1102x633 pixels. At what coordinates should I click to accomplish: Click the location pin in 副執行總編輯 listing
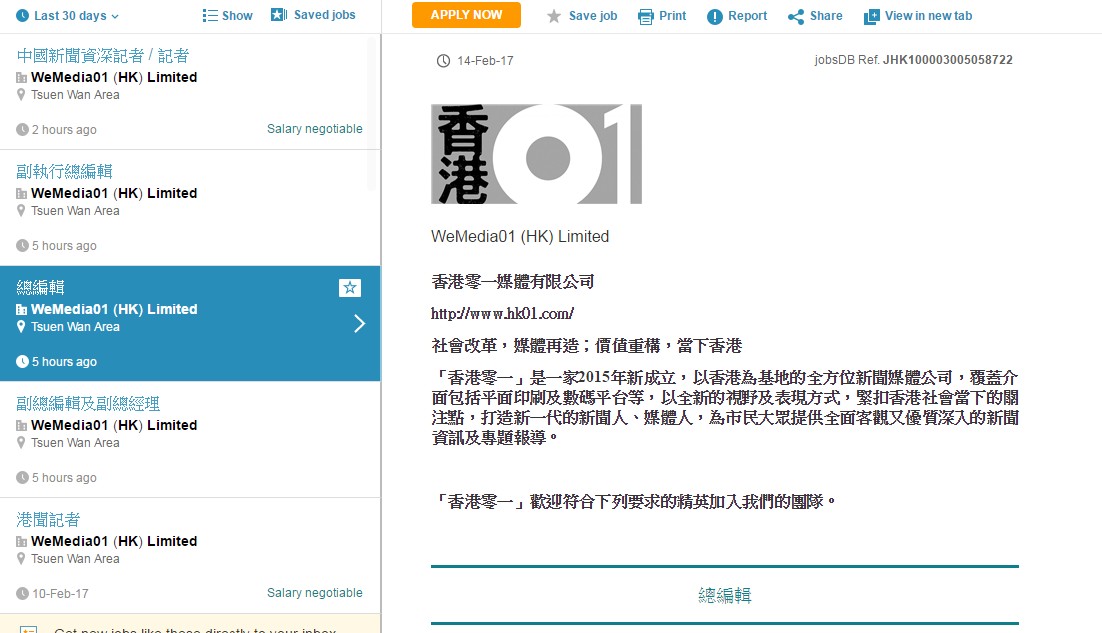coord(21,211)
